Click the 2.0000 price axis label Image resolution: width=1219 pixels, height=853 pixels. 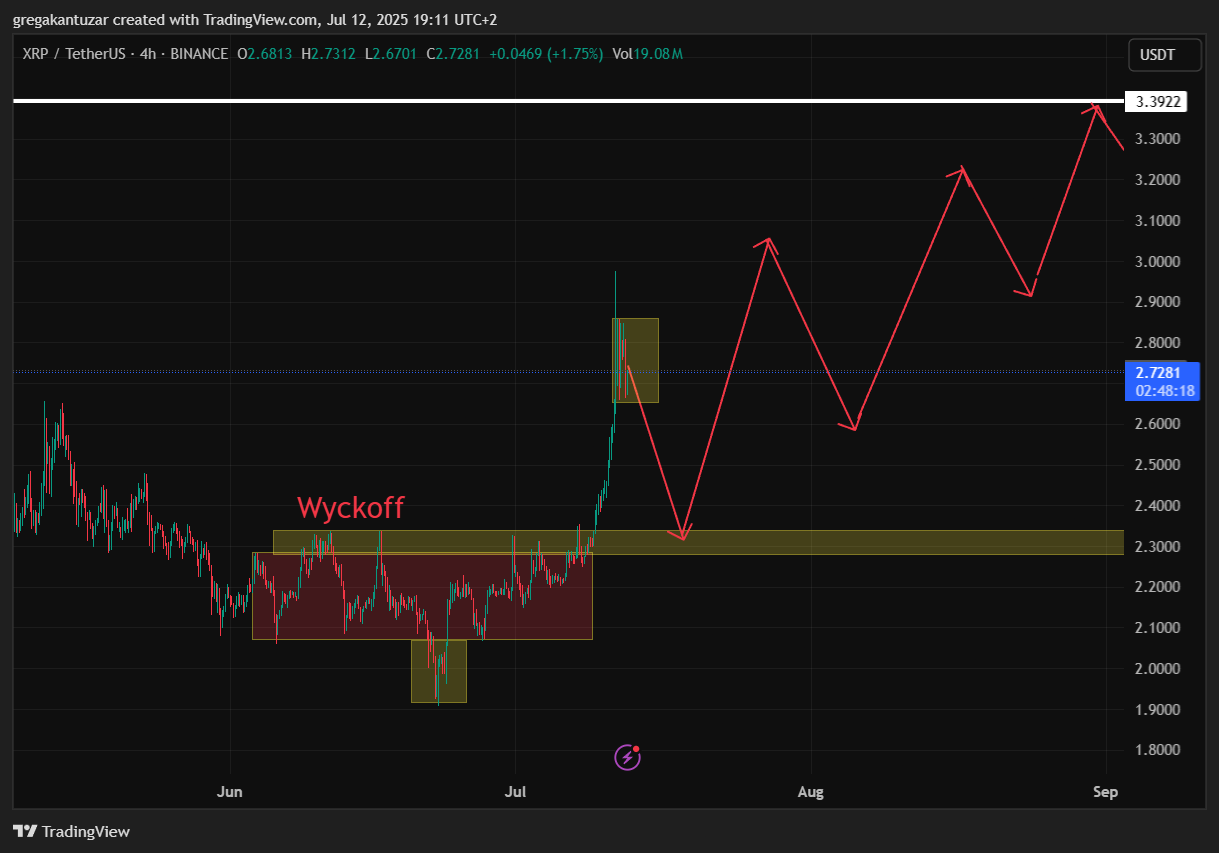(1158, 668)
